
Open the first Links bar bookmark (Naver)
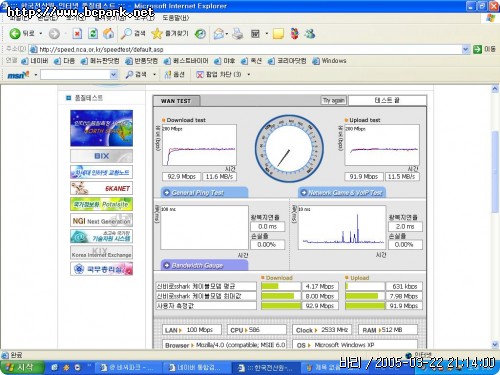pyautogui.click(x=35, y=61)
